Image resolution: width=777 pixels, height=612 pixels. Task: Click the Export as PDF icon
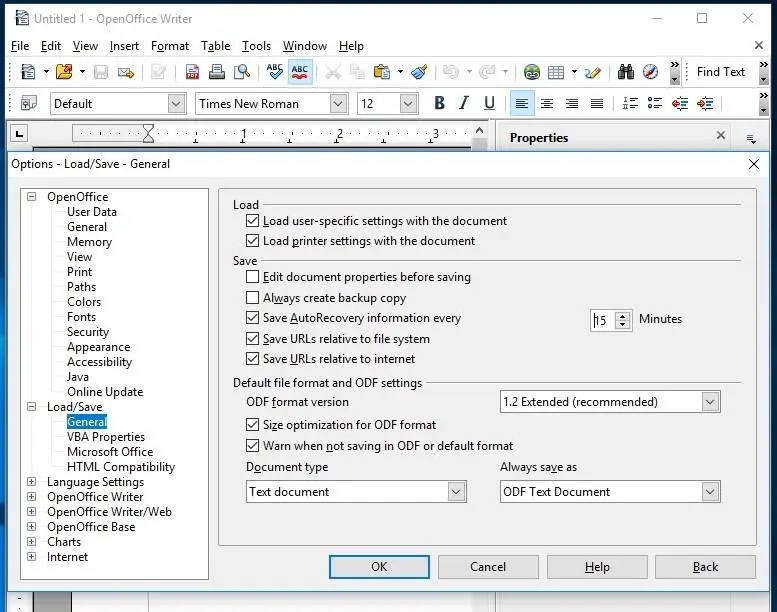click(x=192, y=72)
